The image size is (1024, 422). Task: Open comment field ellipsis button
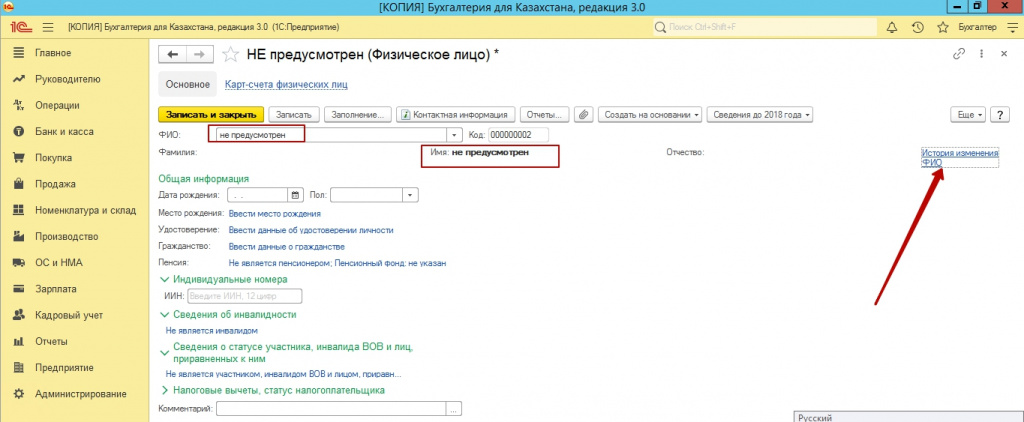click(x=454, y=408)
